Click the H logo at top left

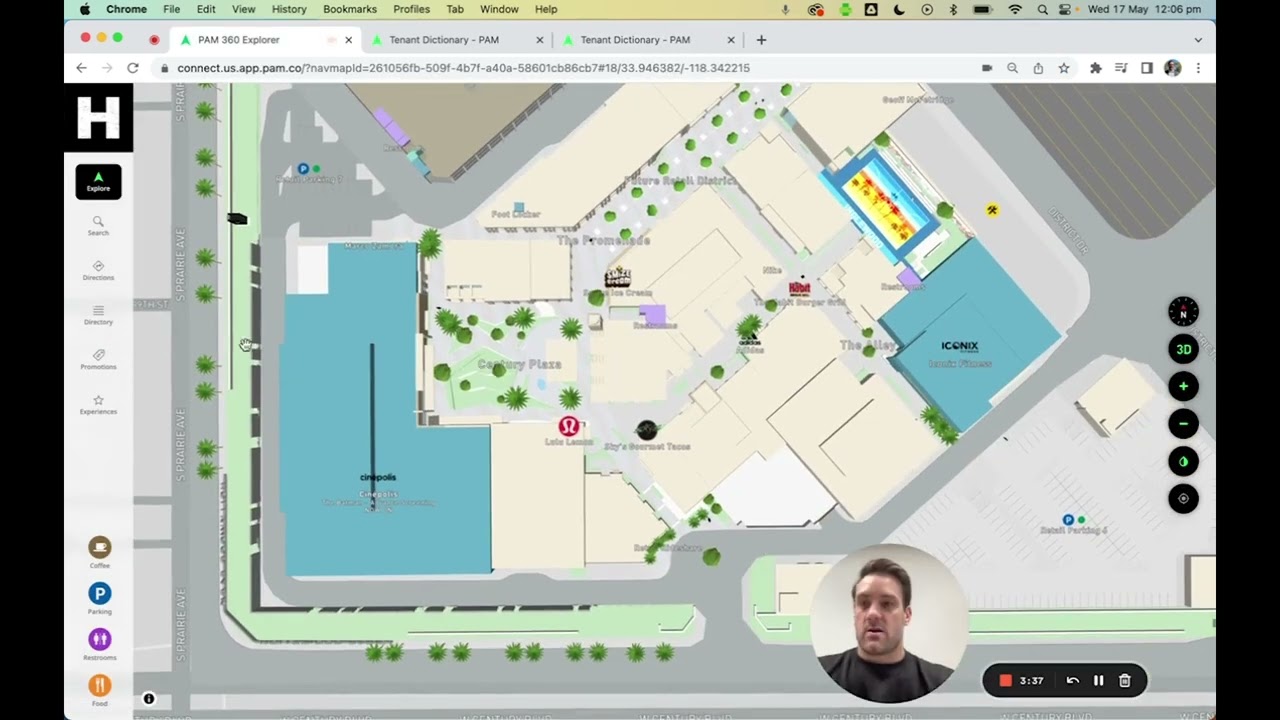pyautogui.click(x=98, y=118)
